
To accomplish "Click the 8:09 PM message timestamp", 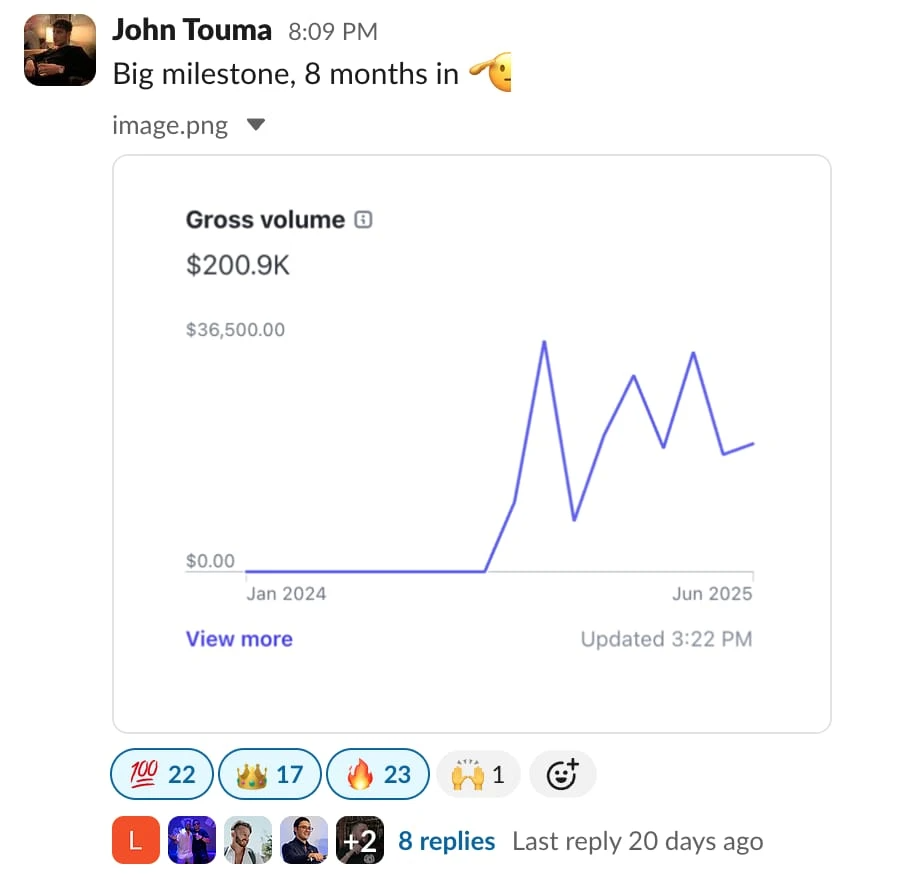I will [x=333, y=32].
